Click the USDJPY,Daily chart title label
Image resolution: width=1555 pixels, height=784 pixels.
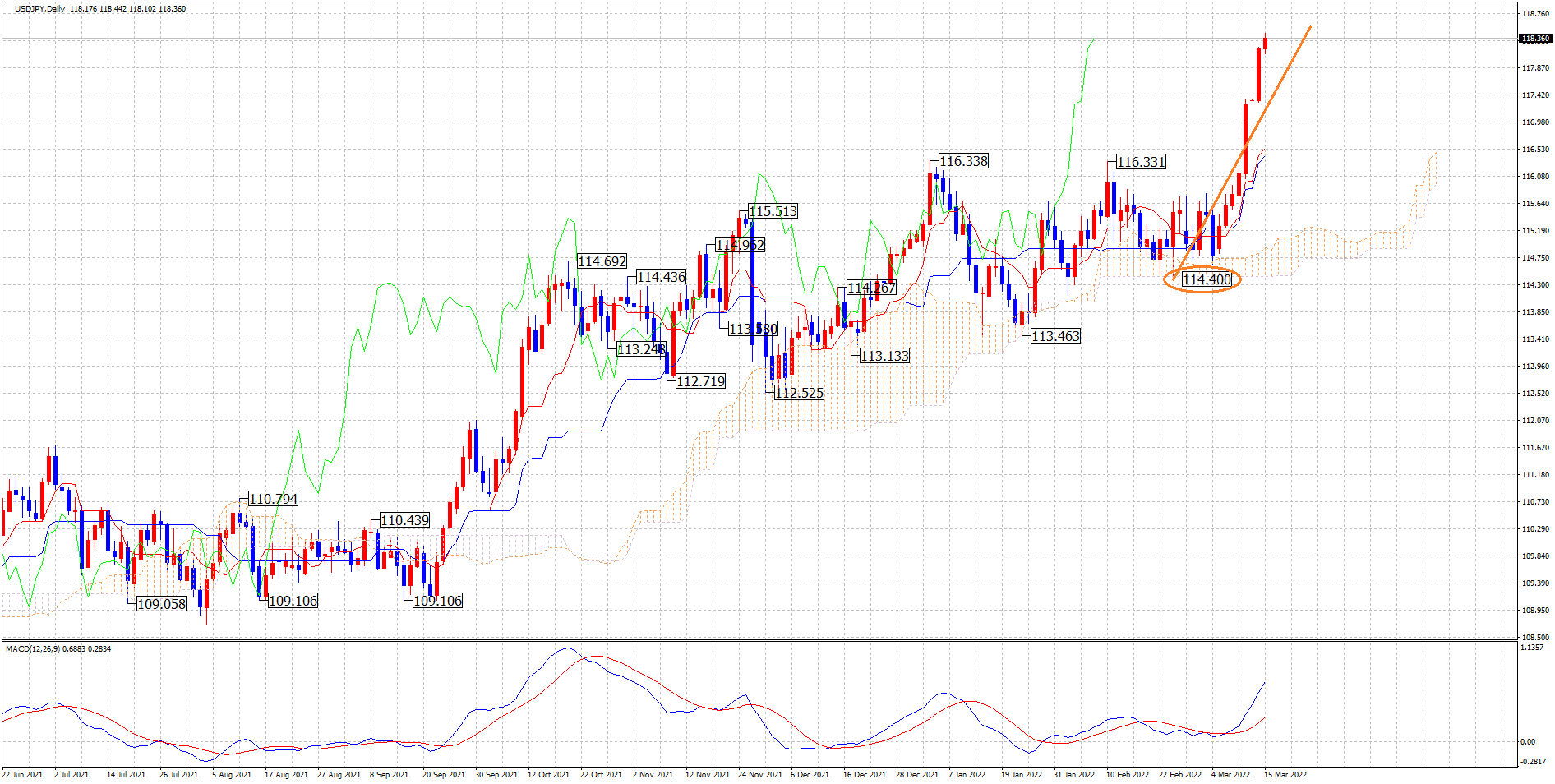[x=39, y=9]
